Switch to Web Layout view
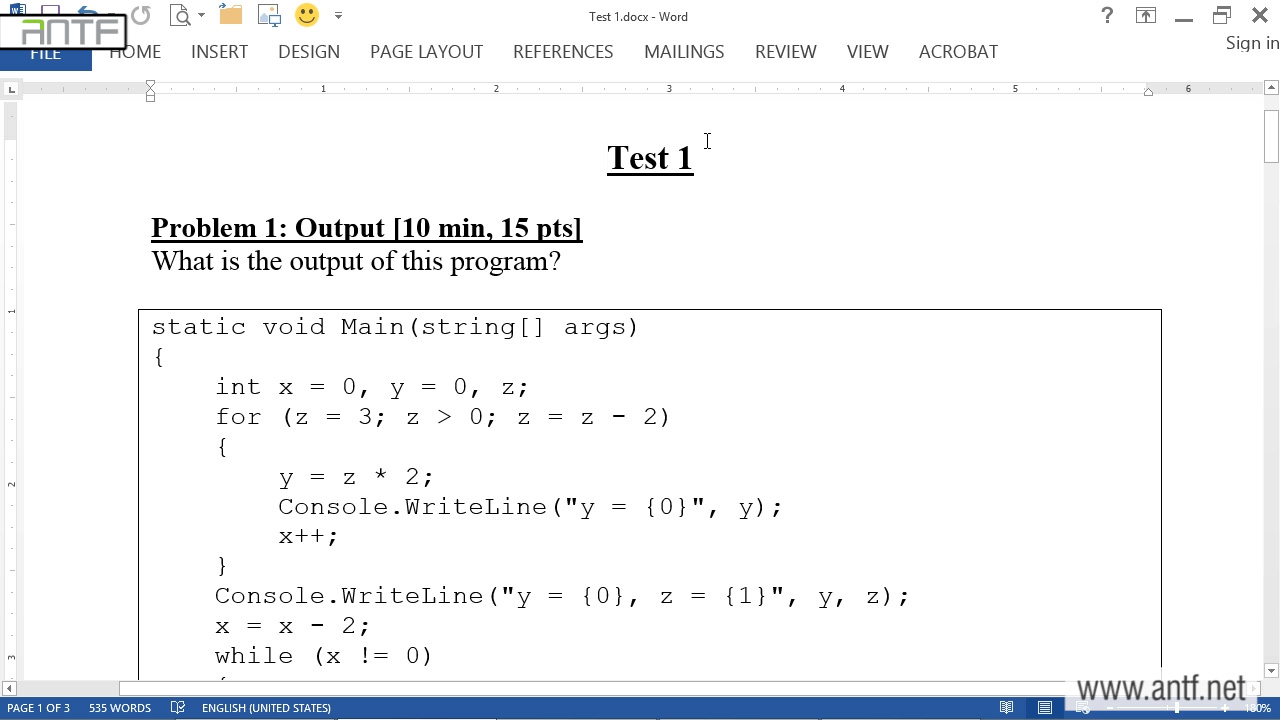Image resolution: width=1280 pixels, height=720 pixels. [x=1082, y=708]
